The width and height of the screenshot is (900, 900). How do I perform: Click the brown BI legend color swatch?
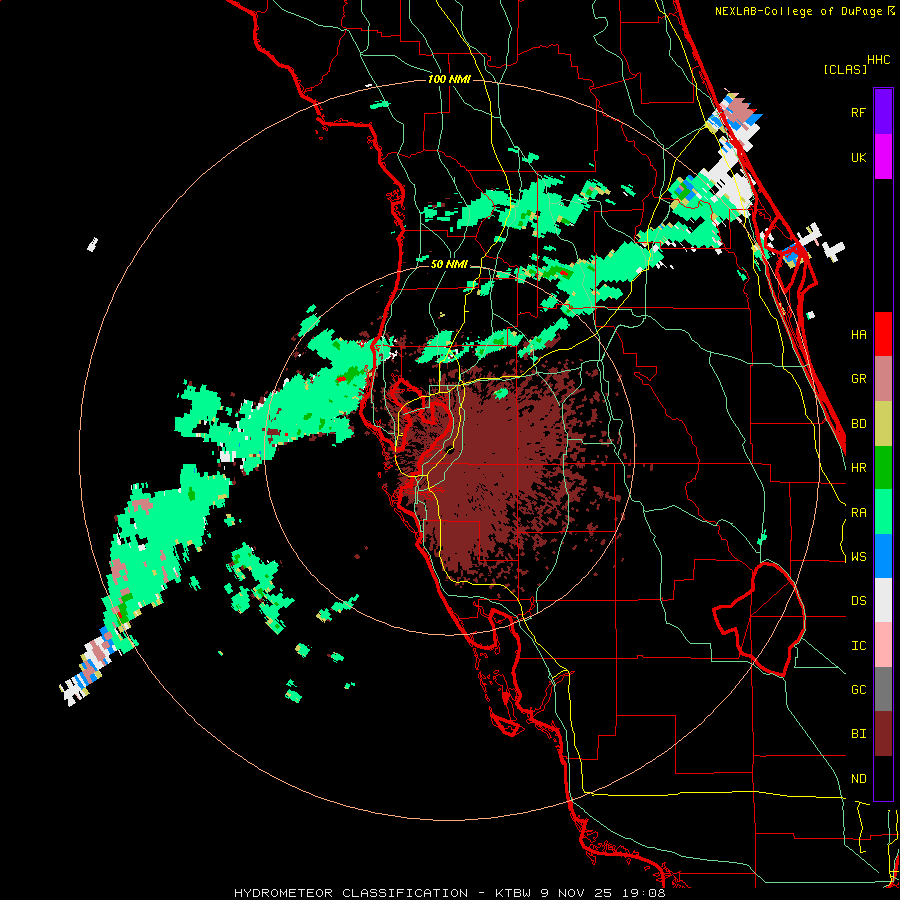click(x=883, y=734)
